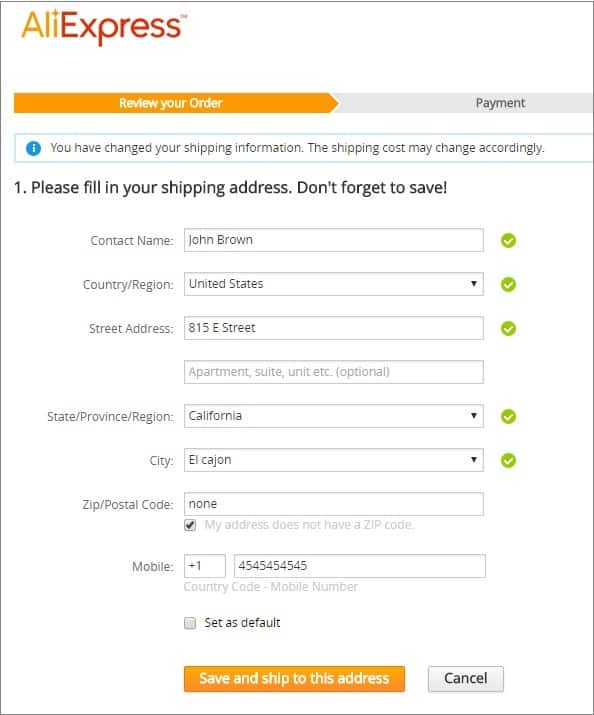Uncheck 'My address does not have a ZIP code'
The width and height of the screenshot is (594, 715).
pos(190,525)
